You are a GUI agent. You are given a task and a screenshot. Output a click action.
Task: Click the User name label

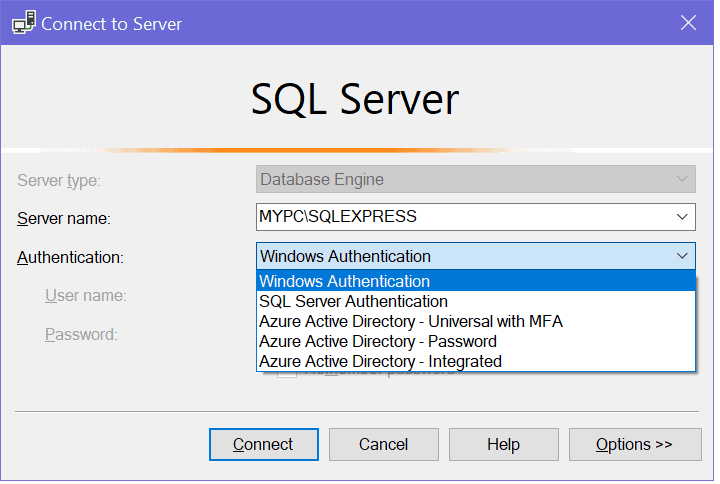click(85, 296)
